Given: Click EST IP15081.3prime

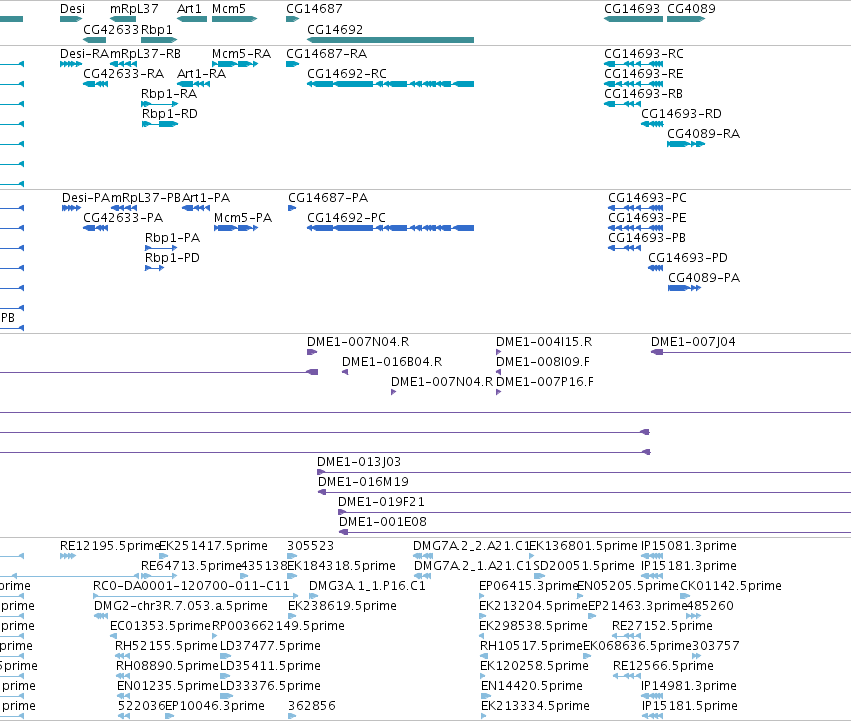Looking at the screenshot, I should click(x=689, y=546).
